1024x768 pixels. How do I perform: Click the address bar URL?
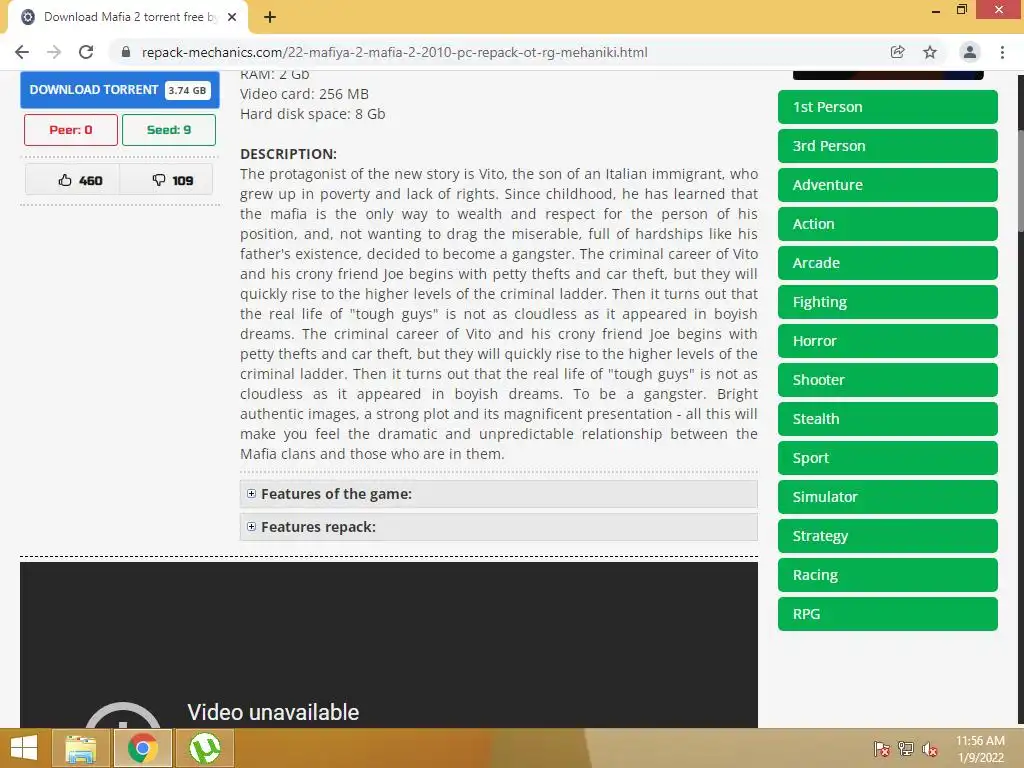tap(394, 52)
